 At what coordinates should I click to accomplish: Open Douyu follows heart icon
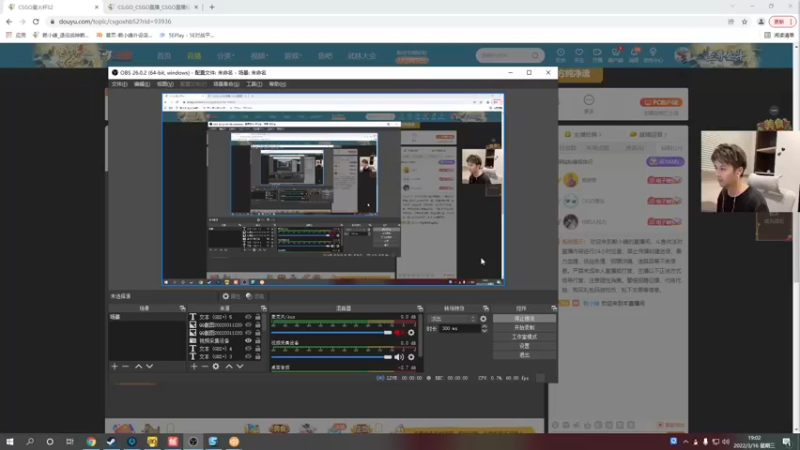pos(579,53)
